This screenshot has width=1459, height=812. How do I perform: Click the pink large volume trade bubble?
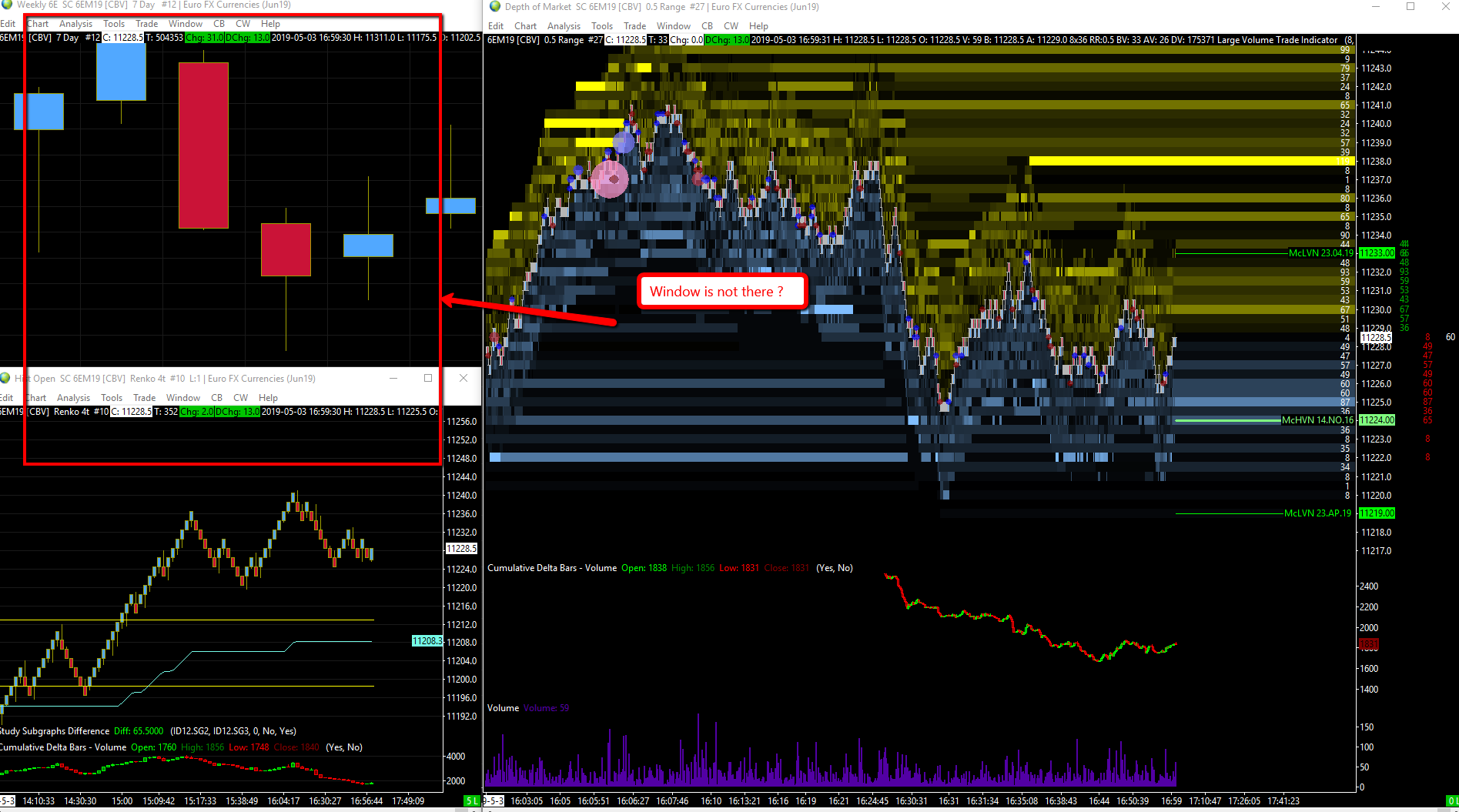[610, 179]
